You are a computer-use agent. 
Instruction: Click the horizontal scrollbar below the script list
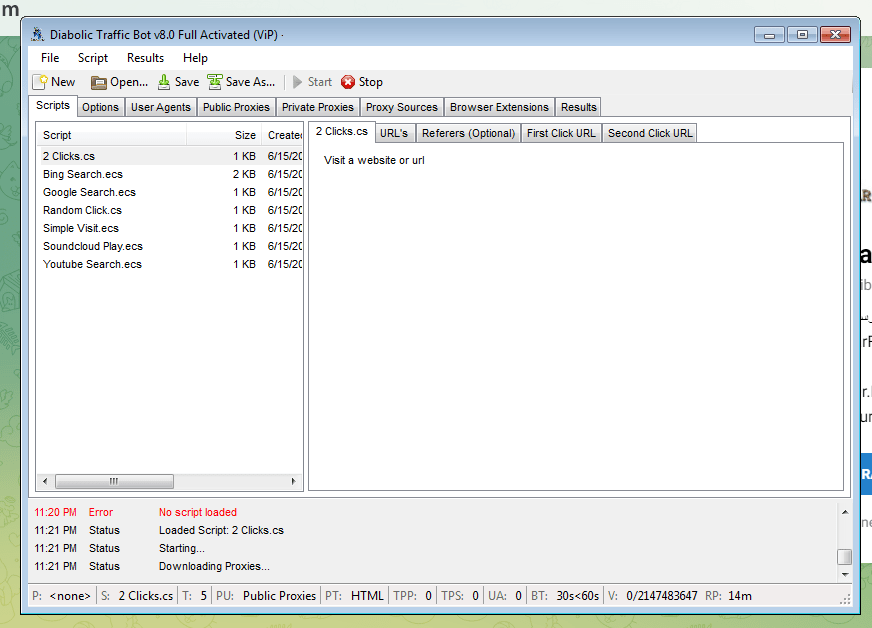click(x=114, y=481)
